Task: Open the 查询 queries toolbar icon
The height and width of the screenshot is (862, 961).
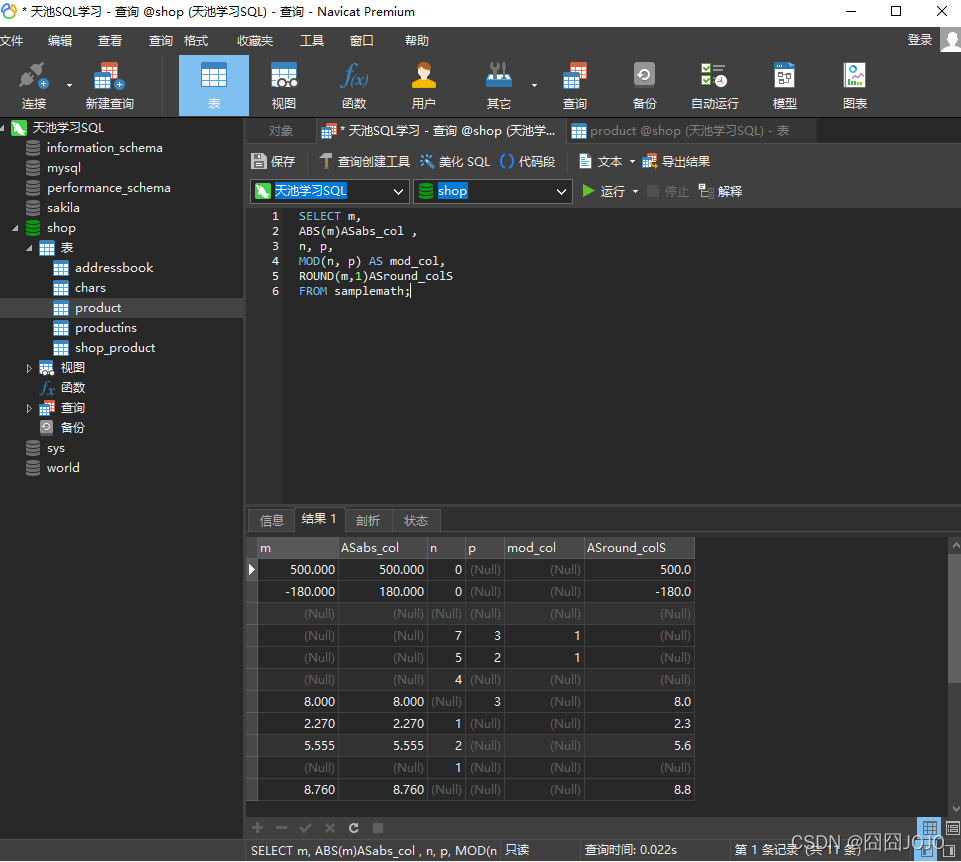Action: (x=575, y=85)
